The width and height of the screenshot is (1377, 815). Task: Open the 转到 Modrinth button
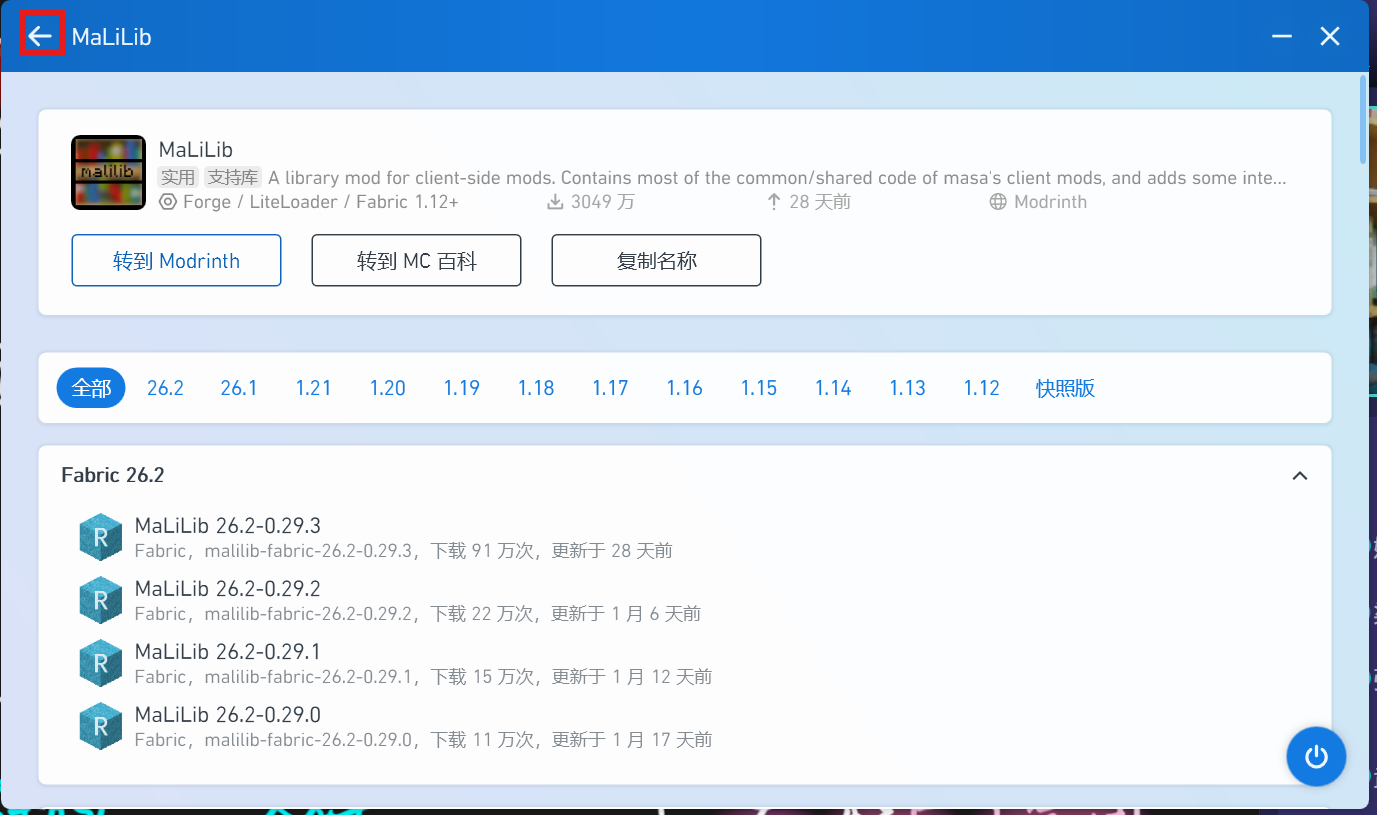coord(176,261)
